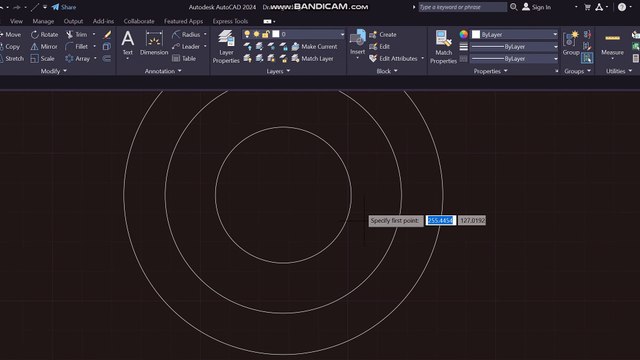
Task: Select the Dimension tool
Action: tap(154, 43)
